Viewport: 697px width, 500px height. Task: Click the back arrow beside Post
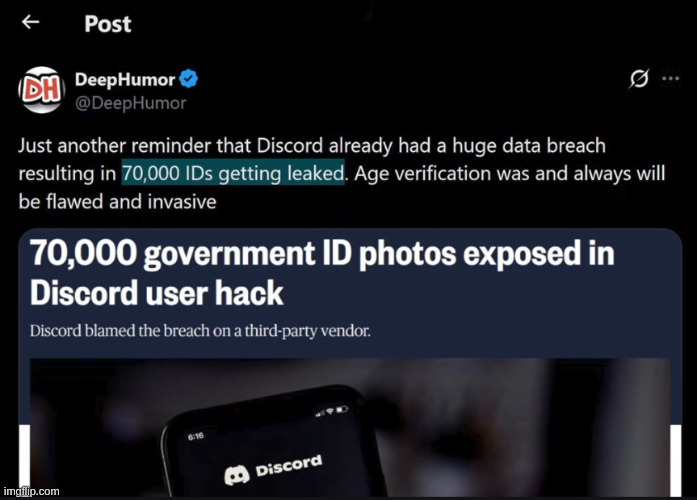[x=31, y=22]
